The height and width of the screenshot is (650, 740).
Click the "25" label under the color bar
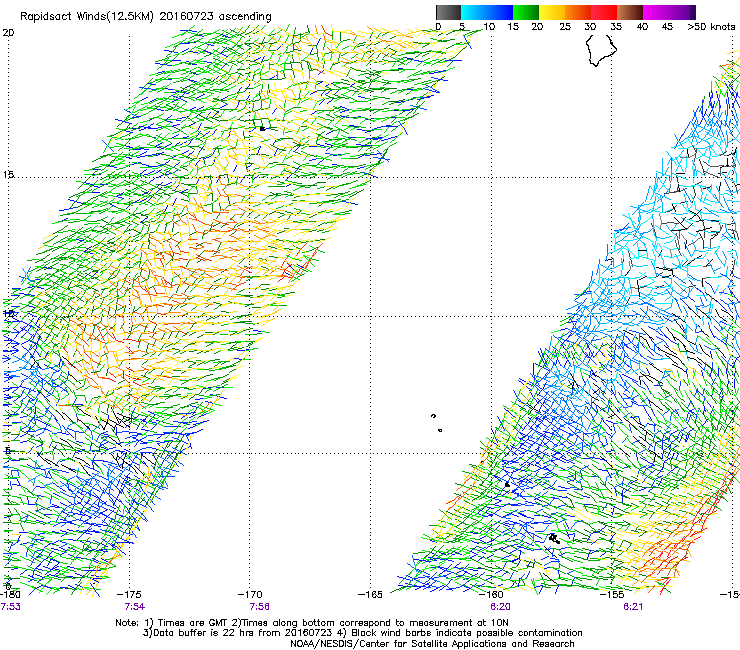(564, 27)
